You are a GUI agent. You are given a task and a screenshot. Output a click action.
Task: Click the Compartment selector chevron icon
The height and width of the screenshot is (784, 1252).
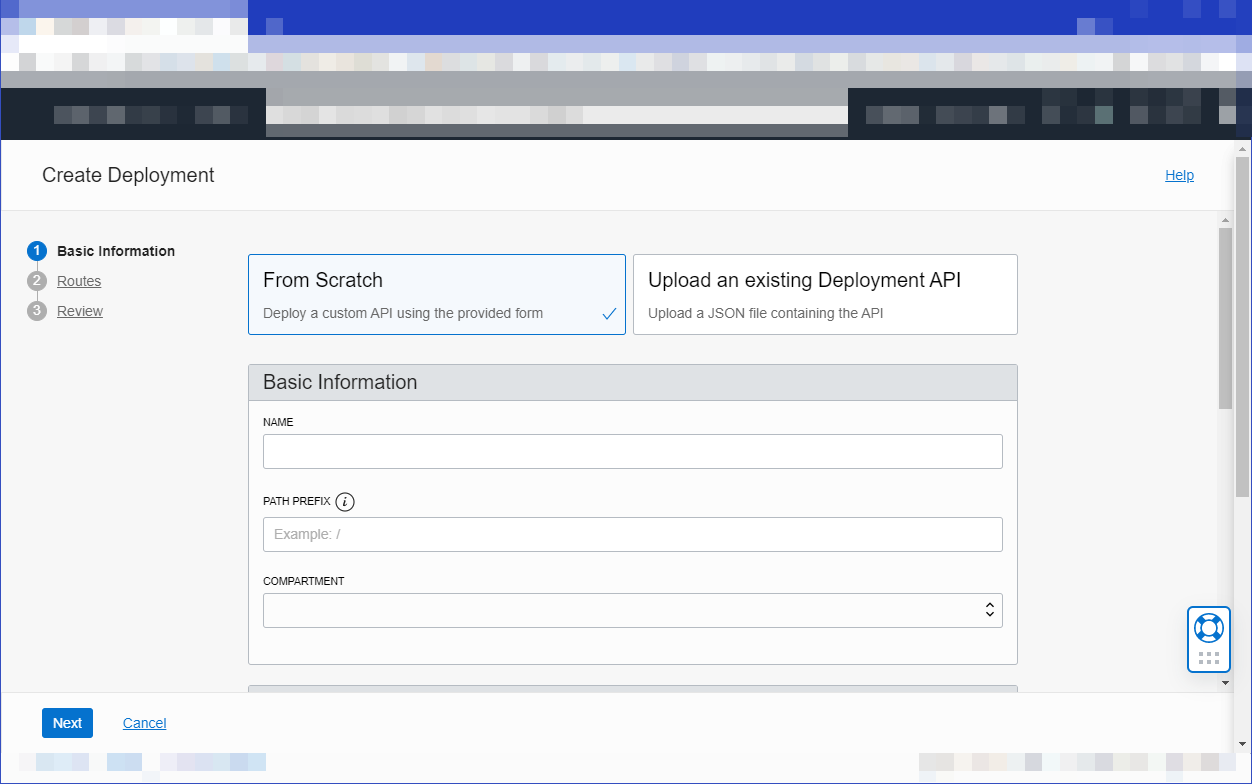(989, 610)
